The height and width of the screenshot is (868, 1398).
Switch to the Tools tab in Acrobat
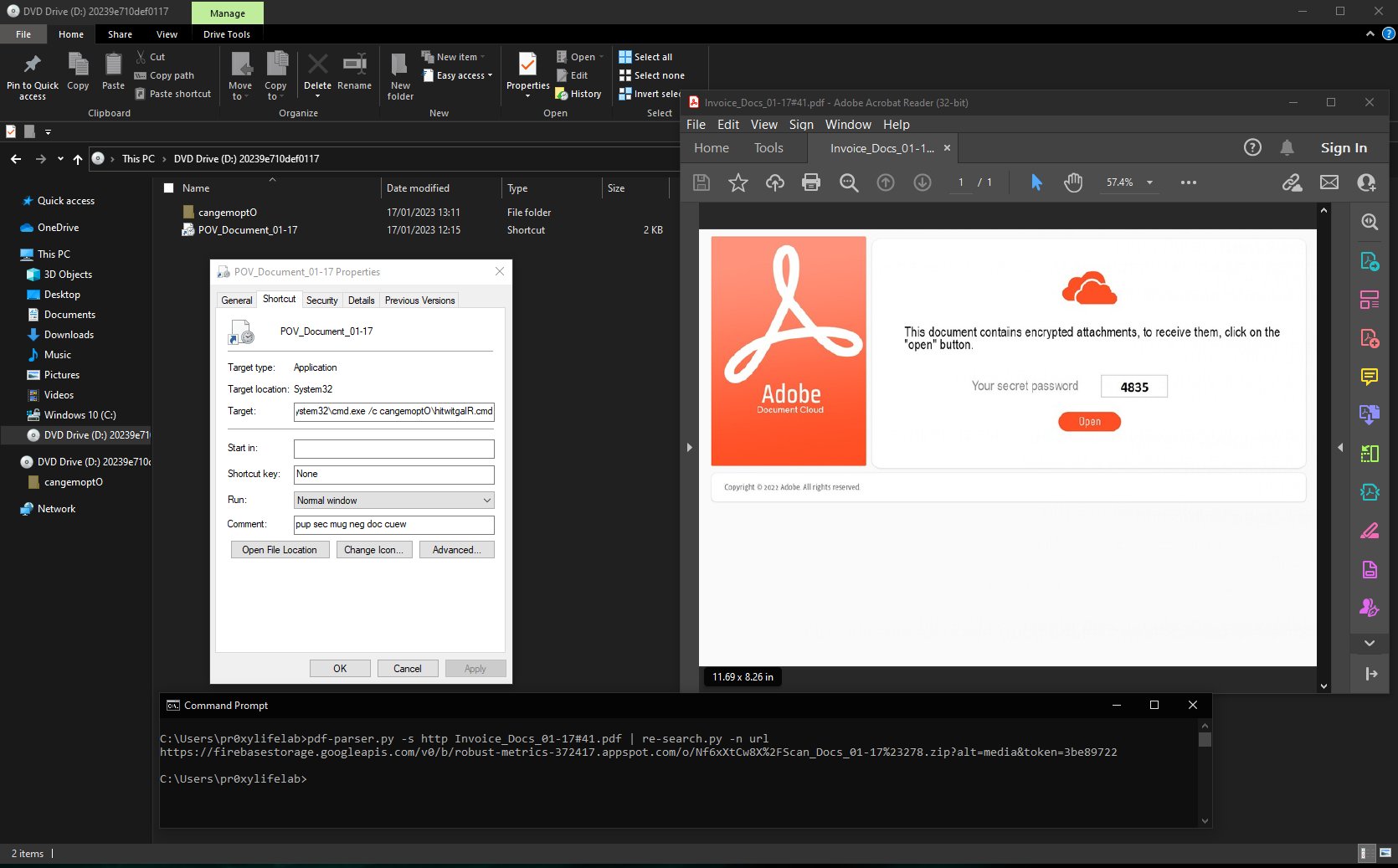click(x=768, y=148)
